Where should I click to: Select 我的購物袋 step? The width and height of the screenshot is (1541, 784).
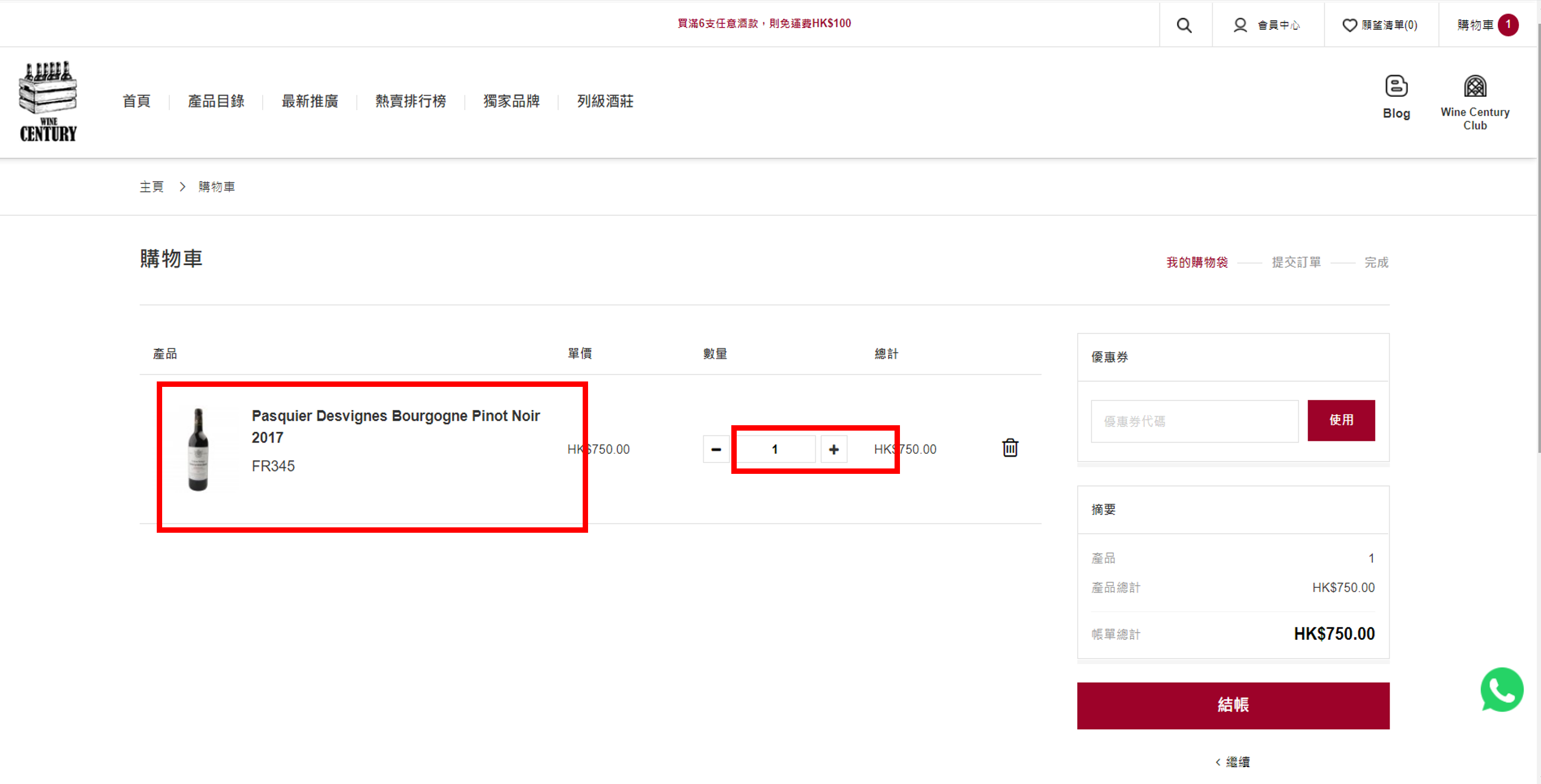[x=1197, y=263]
